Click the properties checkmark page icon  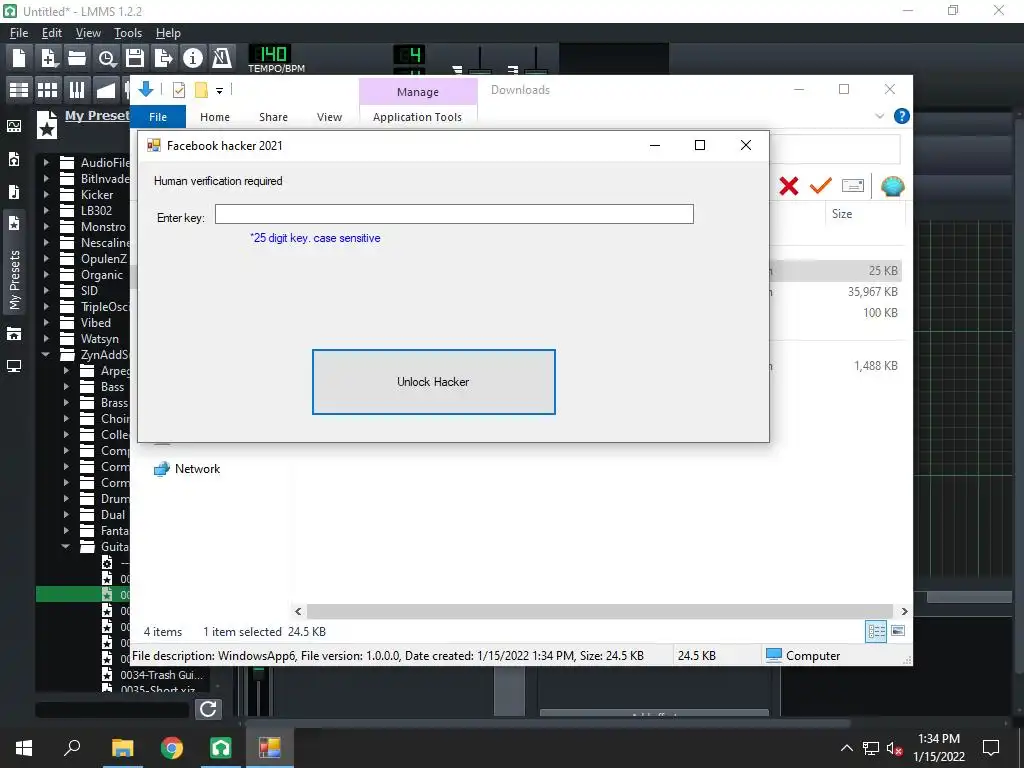coord(178,90)
